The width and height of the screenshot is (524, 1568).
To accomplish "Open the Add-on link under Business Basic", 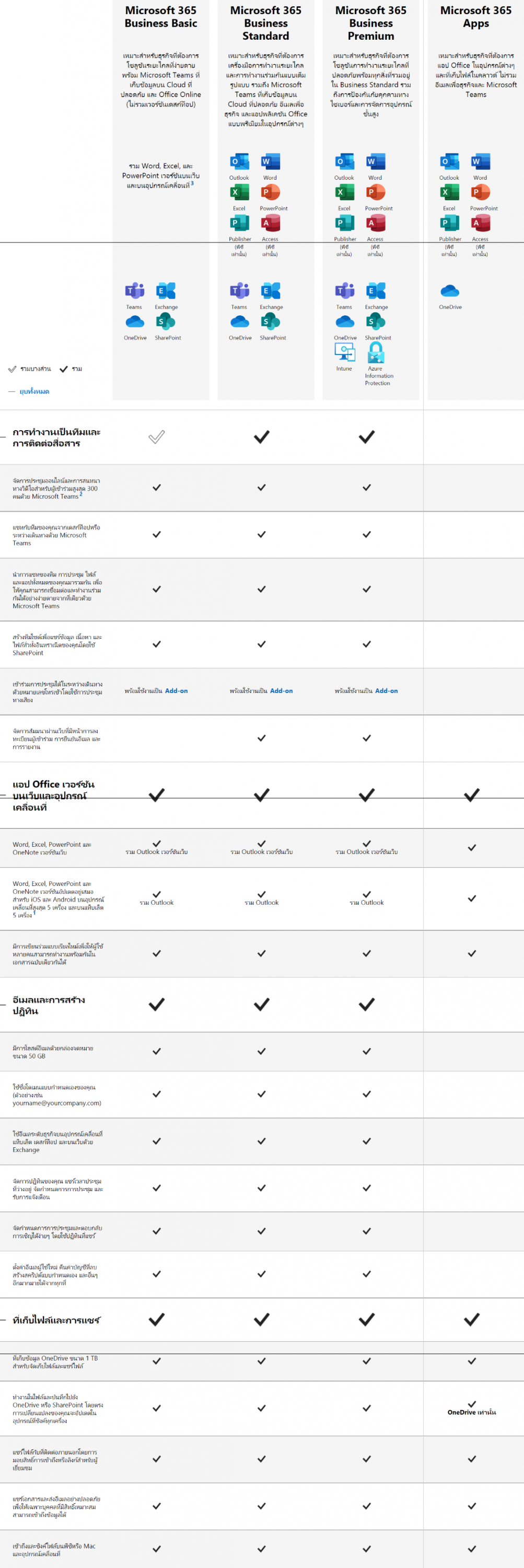I will pos(176,691).
